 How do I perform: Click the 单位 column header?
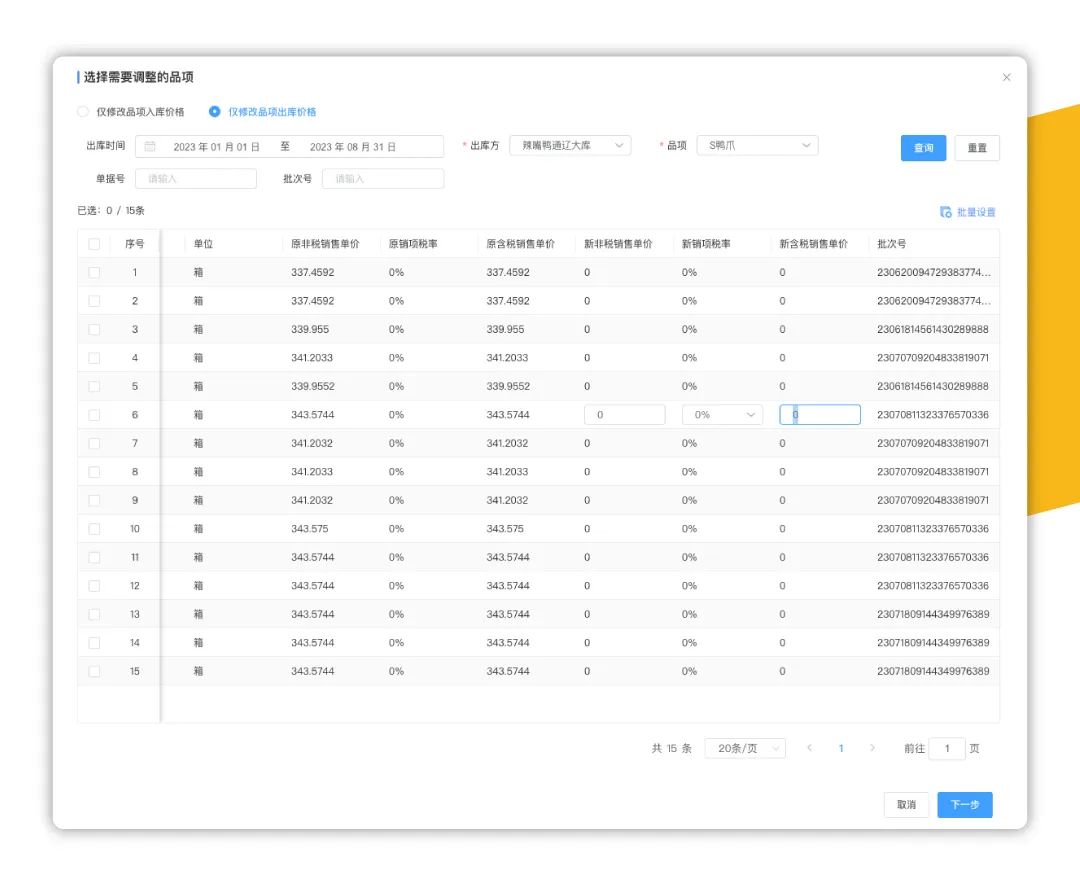pyautogui.click(x=203, y=244)
